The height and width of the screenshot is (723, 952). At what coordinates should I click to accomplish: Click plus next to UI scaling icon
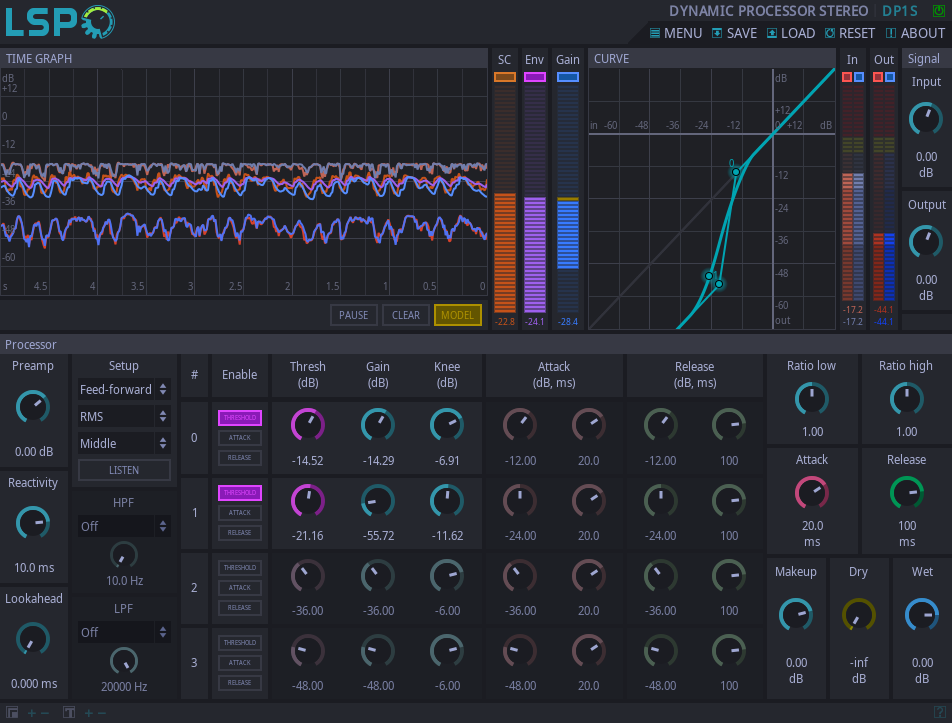pyautogui.click(x=32, y=713)
